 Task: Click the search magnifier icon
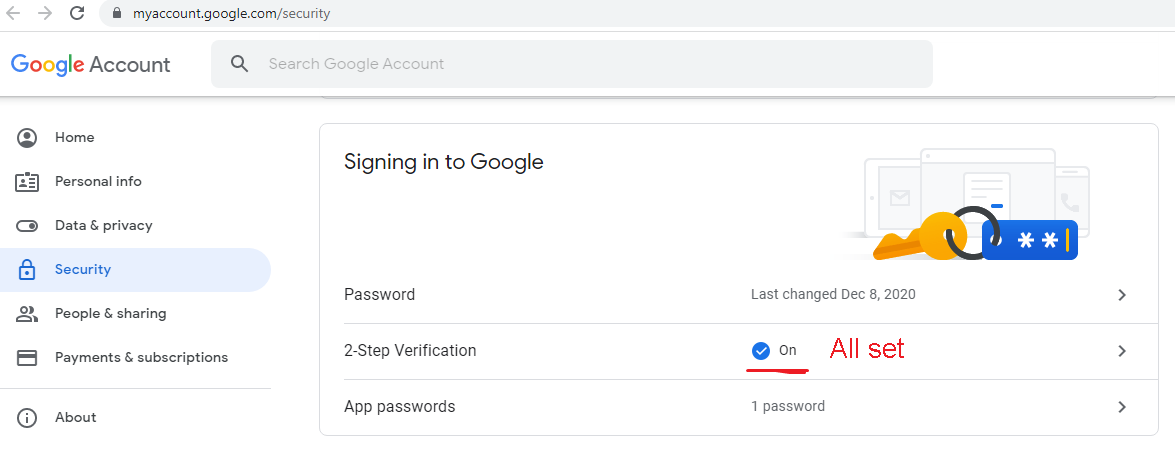[x=240, y=64]
